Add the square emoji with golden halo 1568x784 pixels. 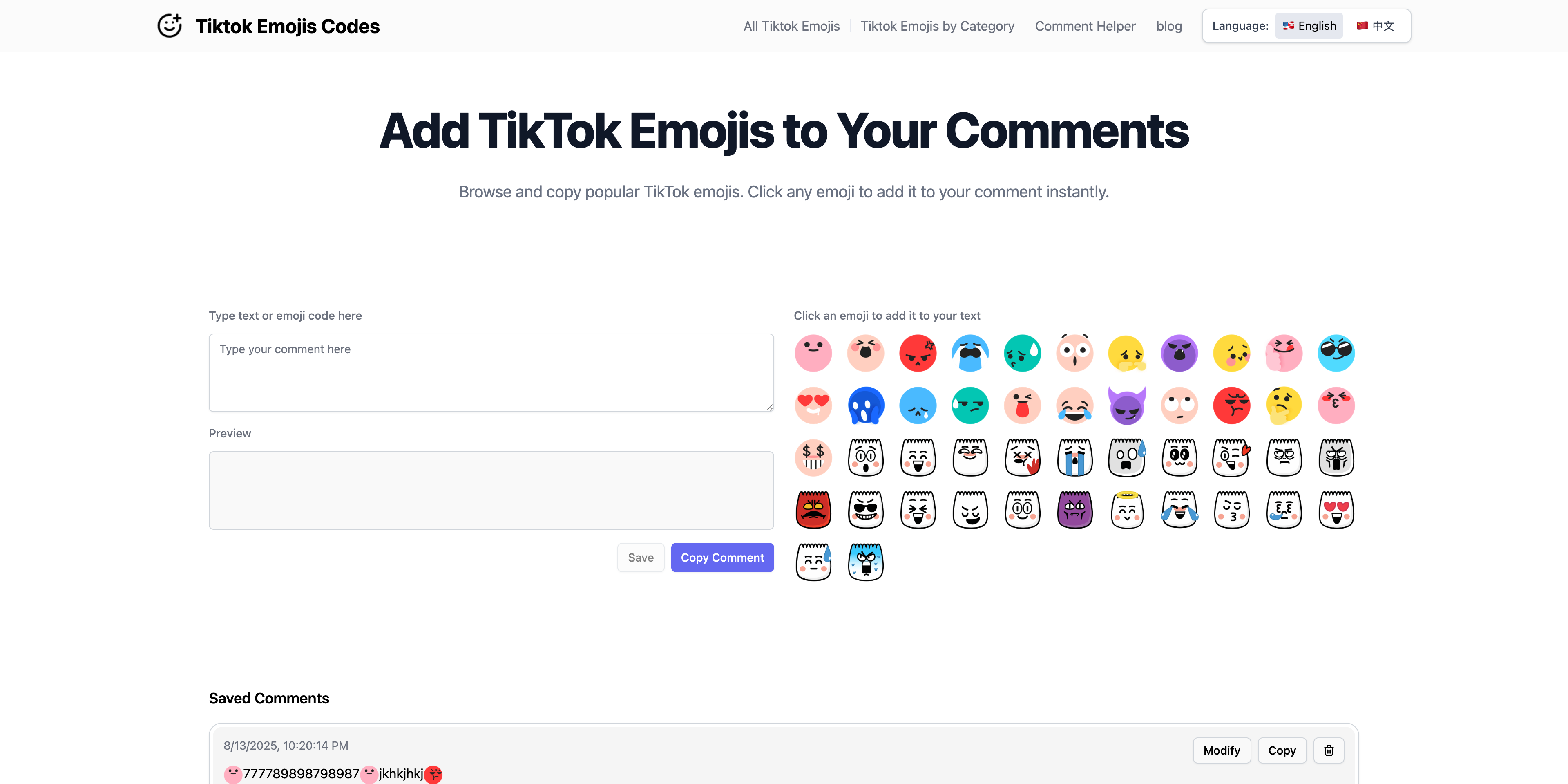click(1127, 510)
